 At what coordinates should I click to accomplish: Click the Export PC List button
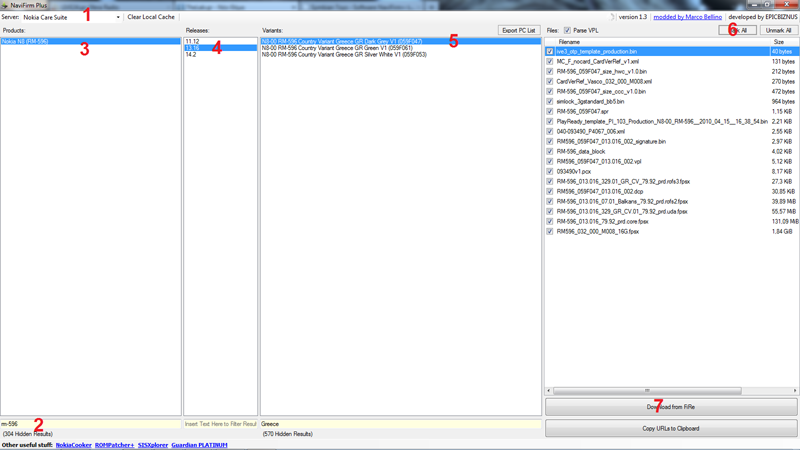coord(518,31)
